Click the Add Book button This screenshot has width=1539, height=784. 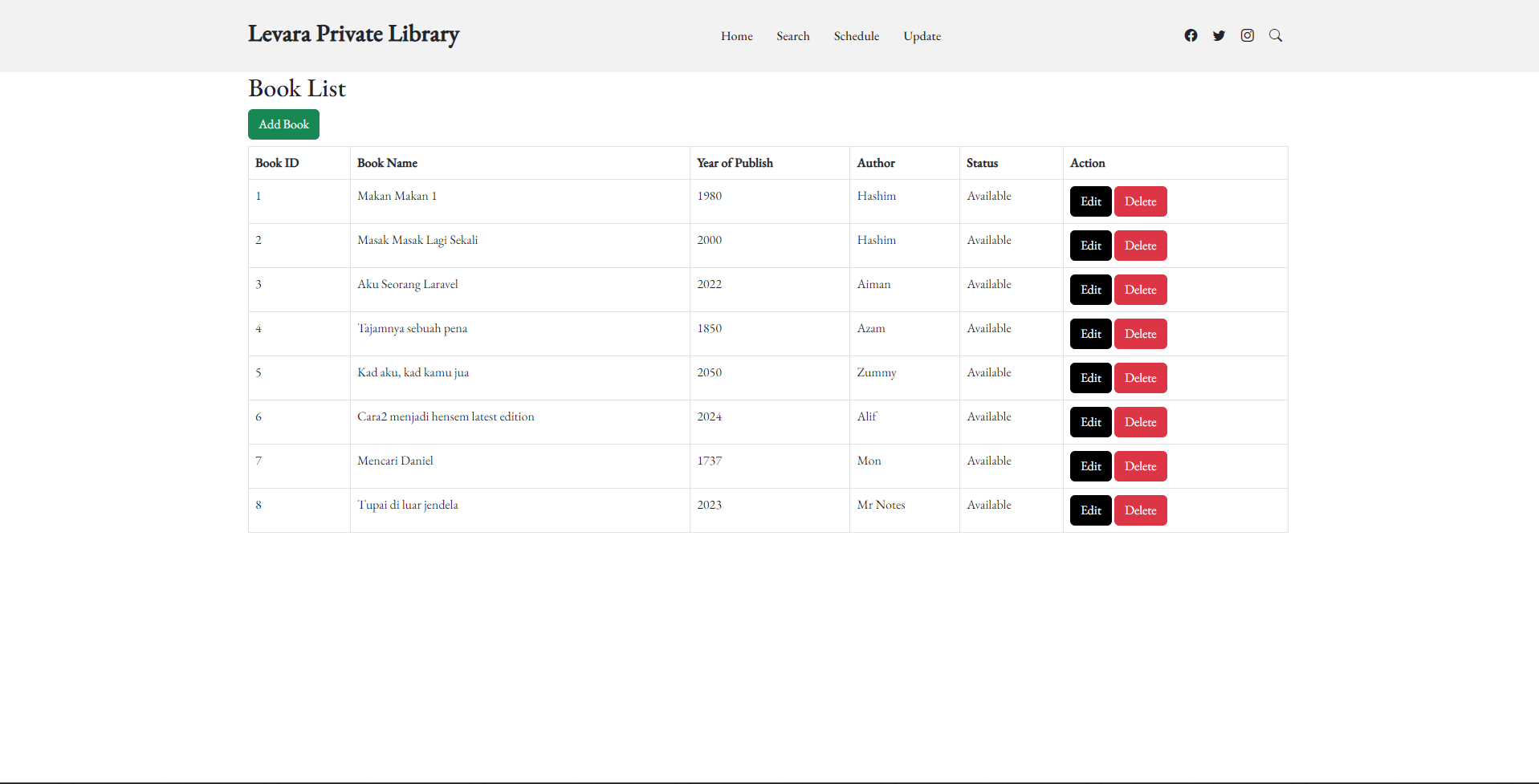tap(283, 124)
